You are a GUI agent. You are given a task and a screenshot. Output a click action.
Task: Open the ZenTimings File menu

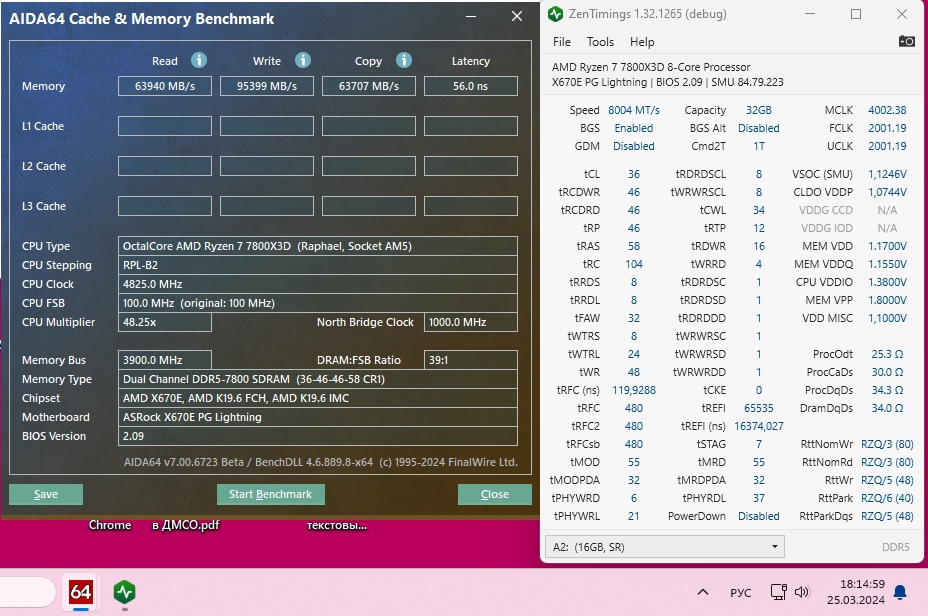pos(562,42)
